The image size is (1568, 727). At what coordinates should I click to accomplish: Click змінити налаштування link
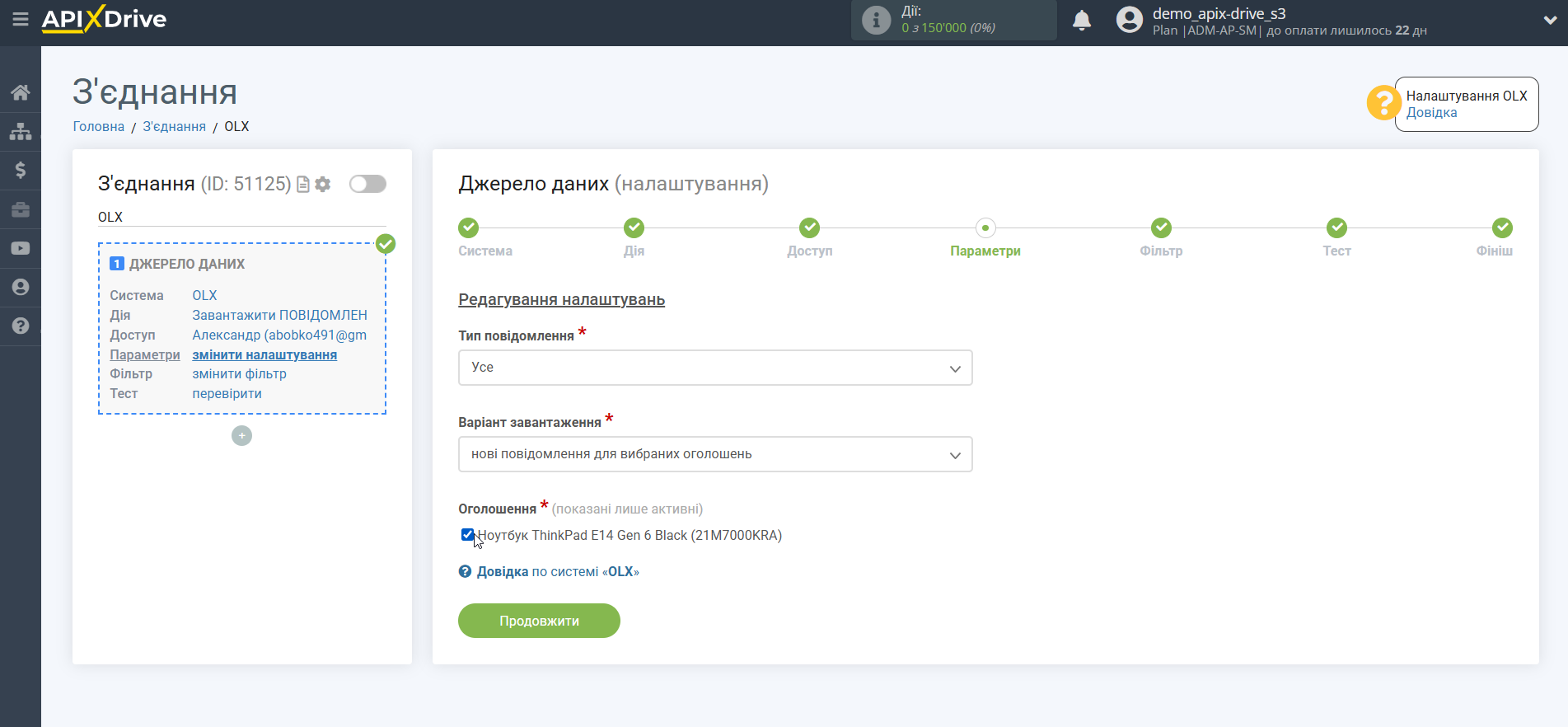click(x=264, y=354)
